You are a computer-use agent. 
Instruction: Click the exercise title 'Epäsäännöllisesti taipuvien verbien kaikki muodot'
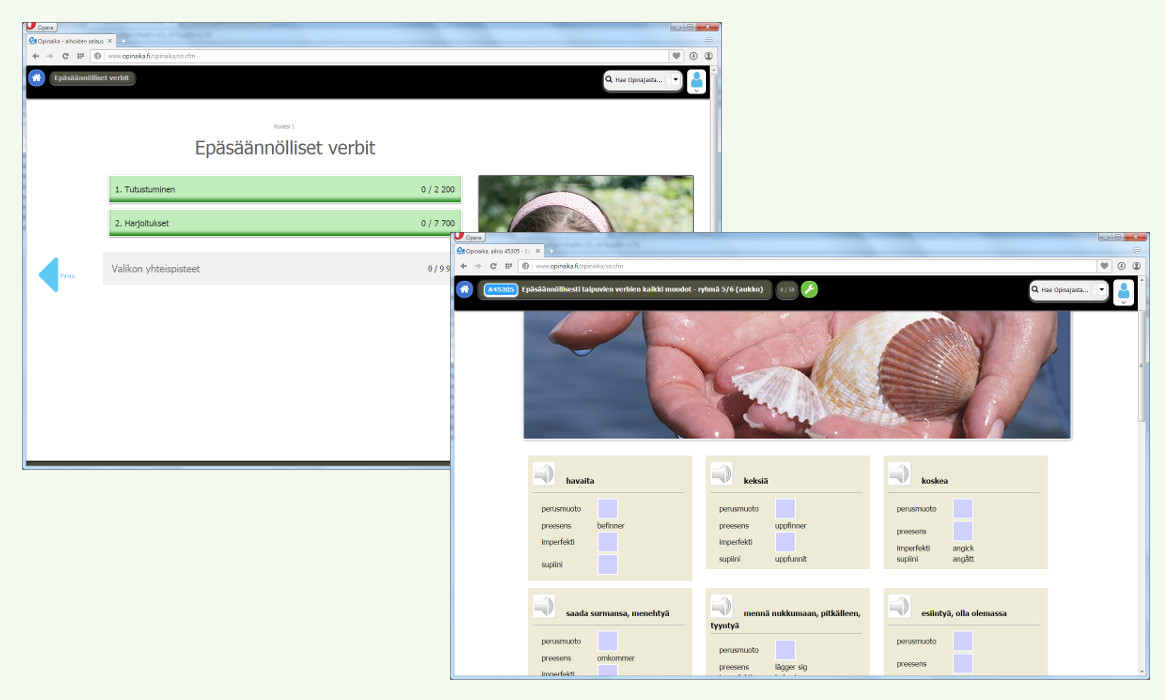tap(642, 289)
